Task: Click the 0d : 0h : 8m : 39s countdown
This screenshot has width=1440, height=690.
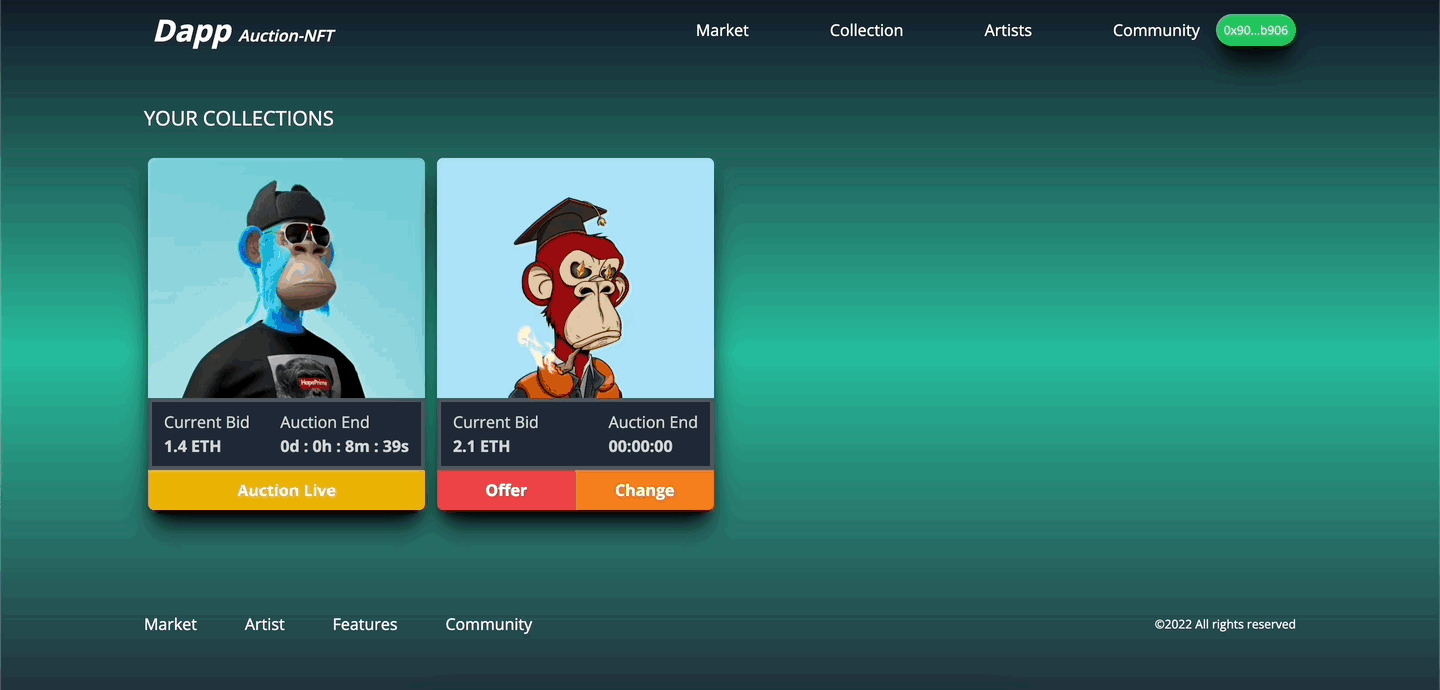Action: coord(344,446)
